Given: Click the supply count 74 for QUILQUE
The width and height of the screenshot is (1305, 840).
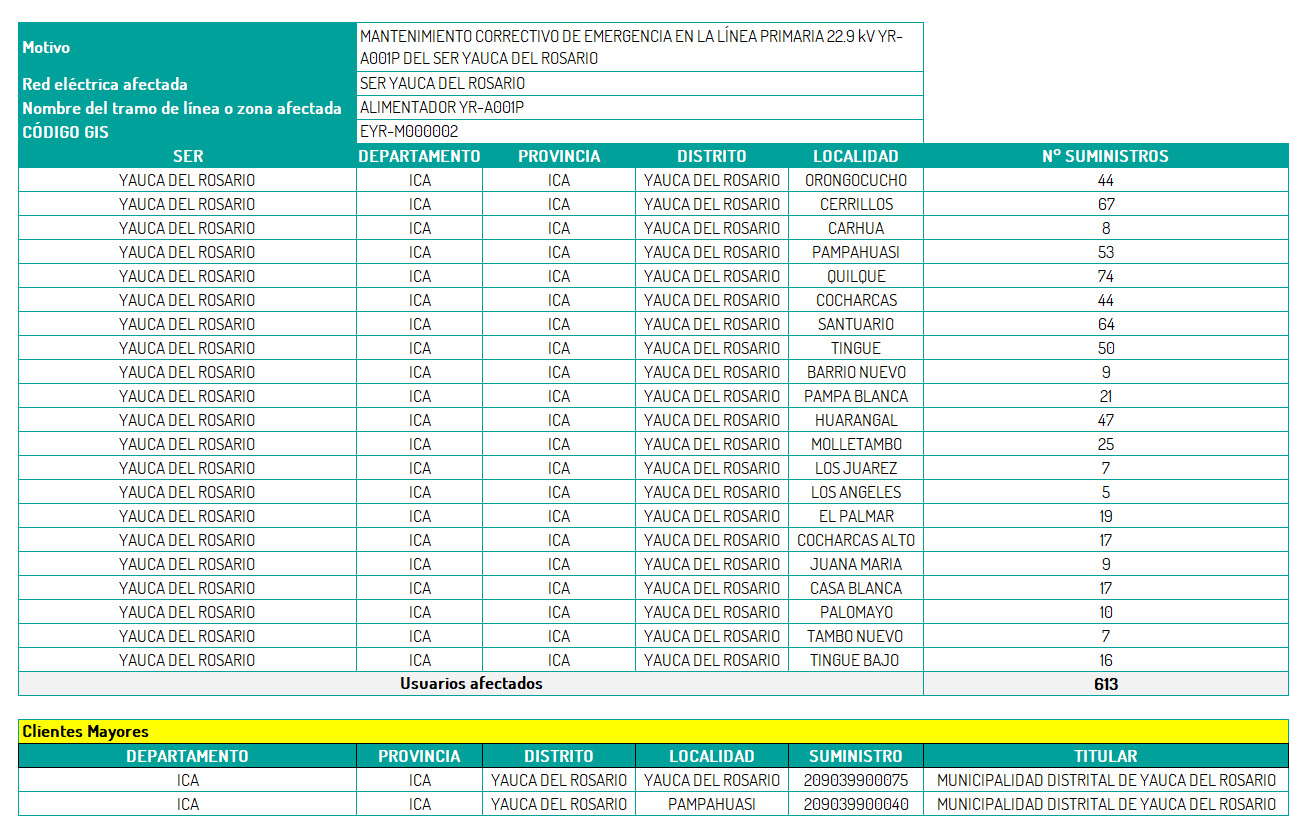Looking at the screenshot, I should click(x=1105, y=276).
